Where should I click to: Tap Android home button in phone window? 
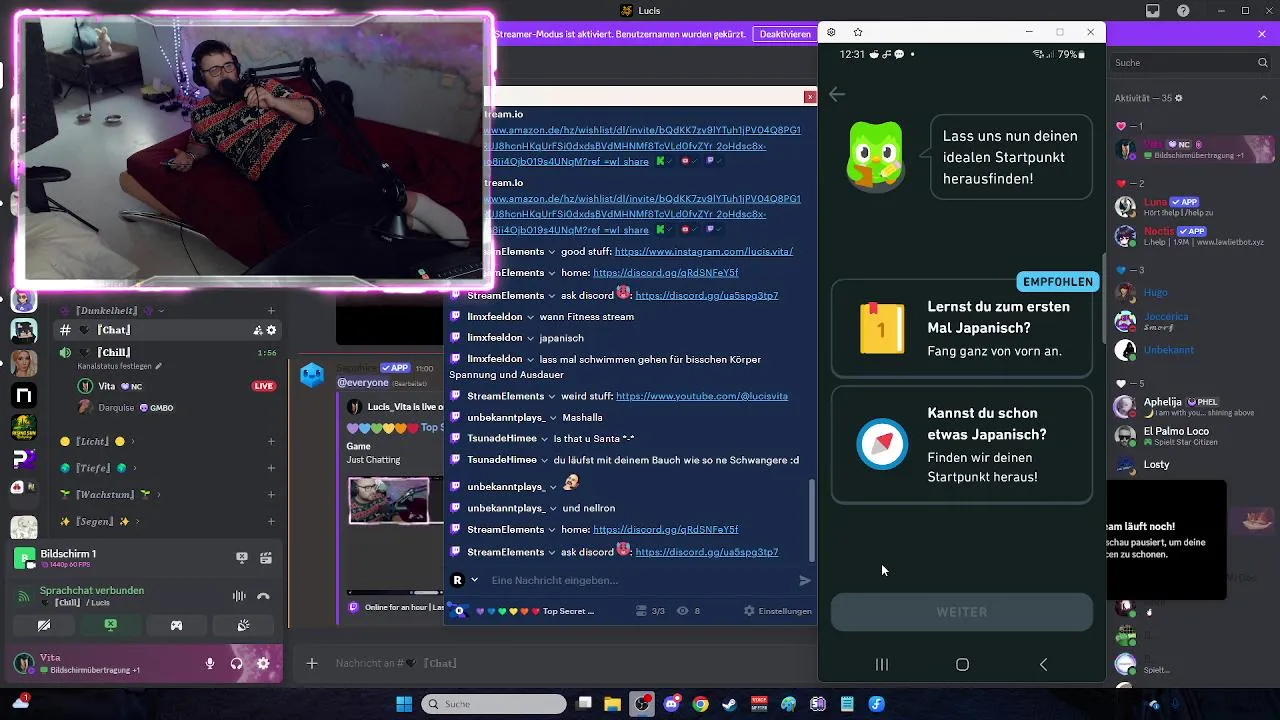[962, 665]
